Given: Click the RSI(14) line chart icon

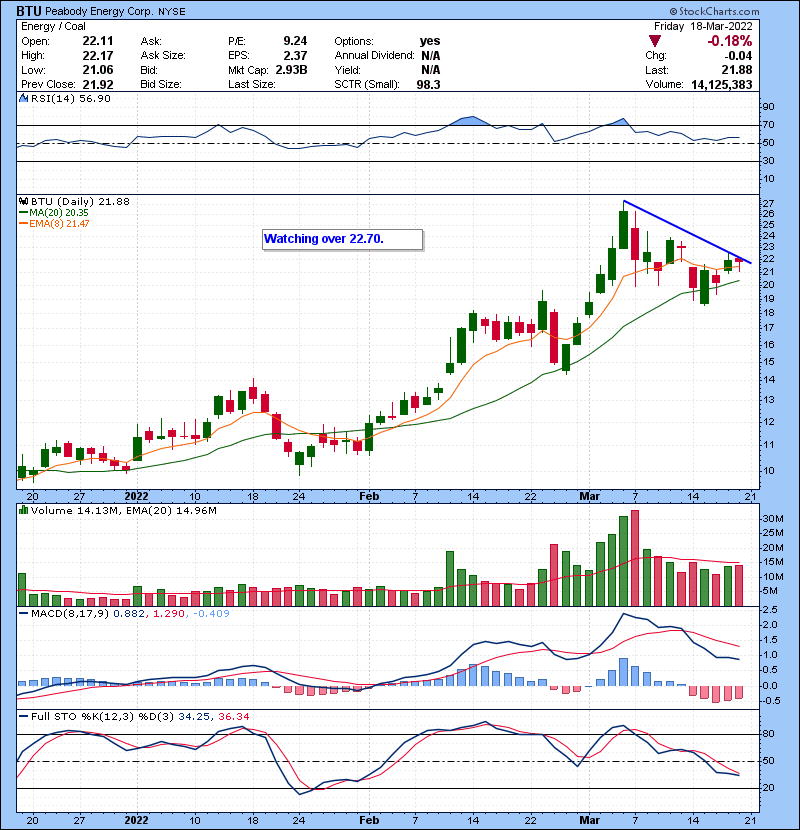Looking at the screenshot, I should click(23, 98).
